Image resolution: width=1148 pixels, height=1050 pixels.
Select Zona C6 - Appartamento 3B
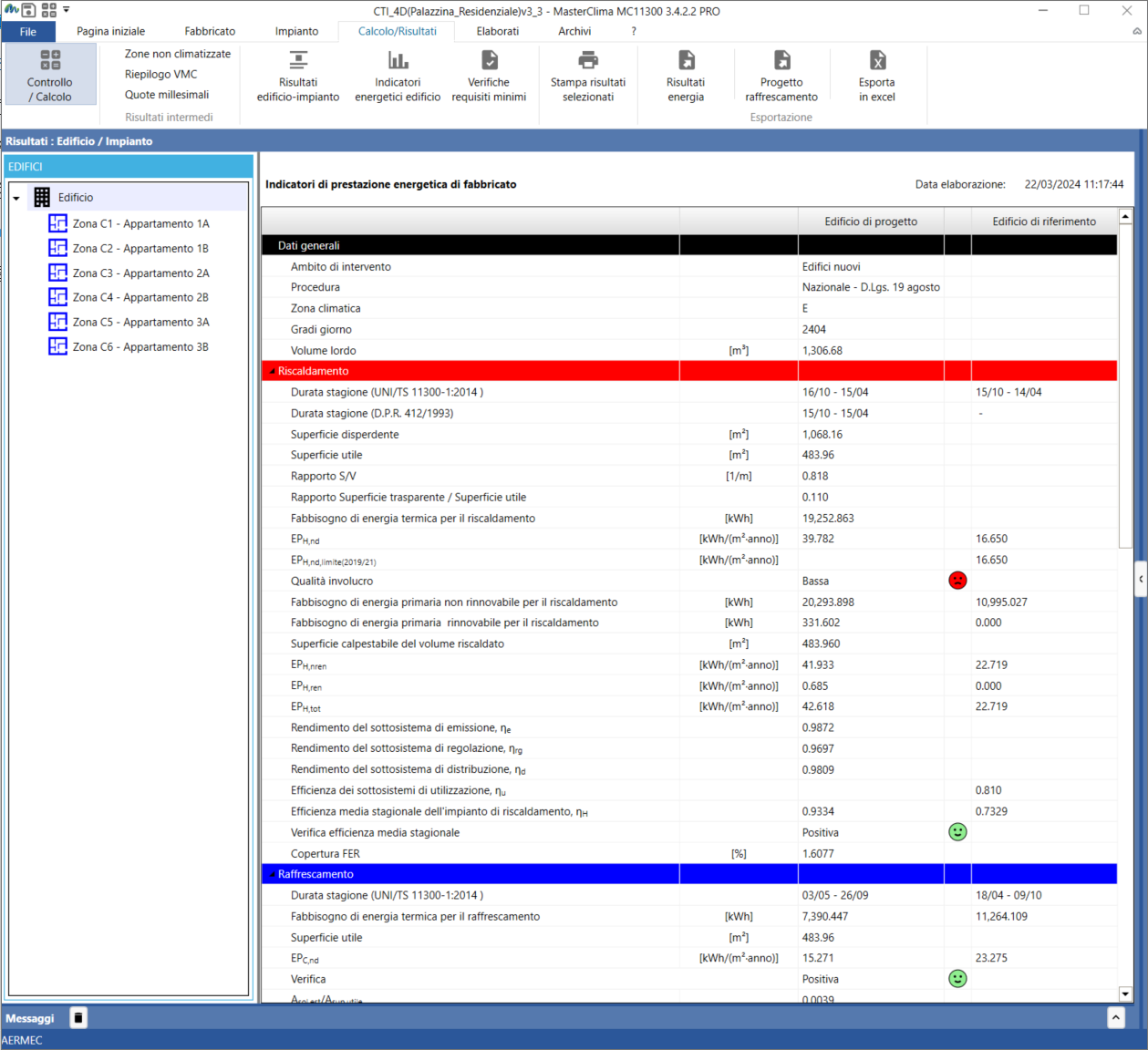coord(141,346)
